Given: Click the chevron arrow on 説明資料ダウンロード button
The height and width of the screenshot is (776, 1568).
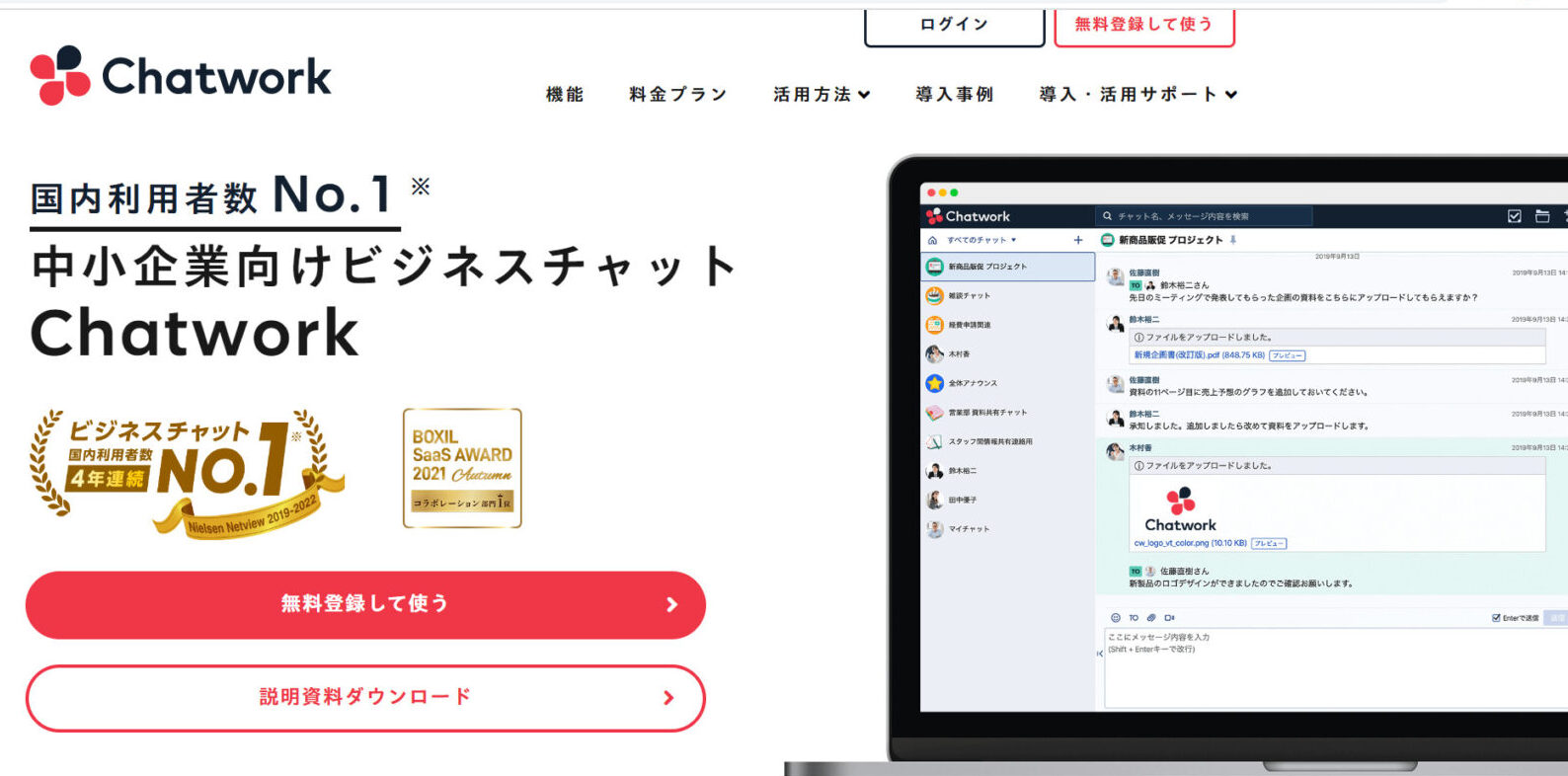Looking at the screenshot, I should click(x=668, y=698).
